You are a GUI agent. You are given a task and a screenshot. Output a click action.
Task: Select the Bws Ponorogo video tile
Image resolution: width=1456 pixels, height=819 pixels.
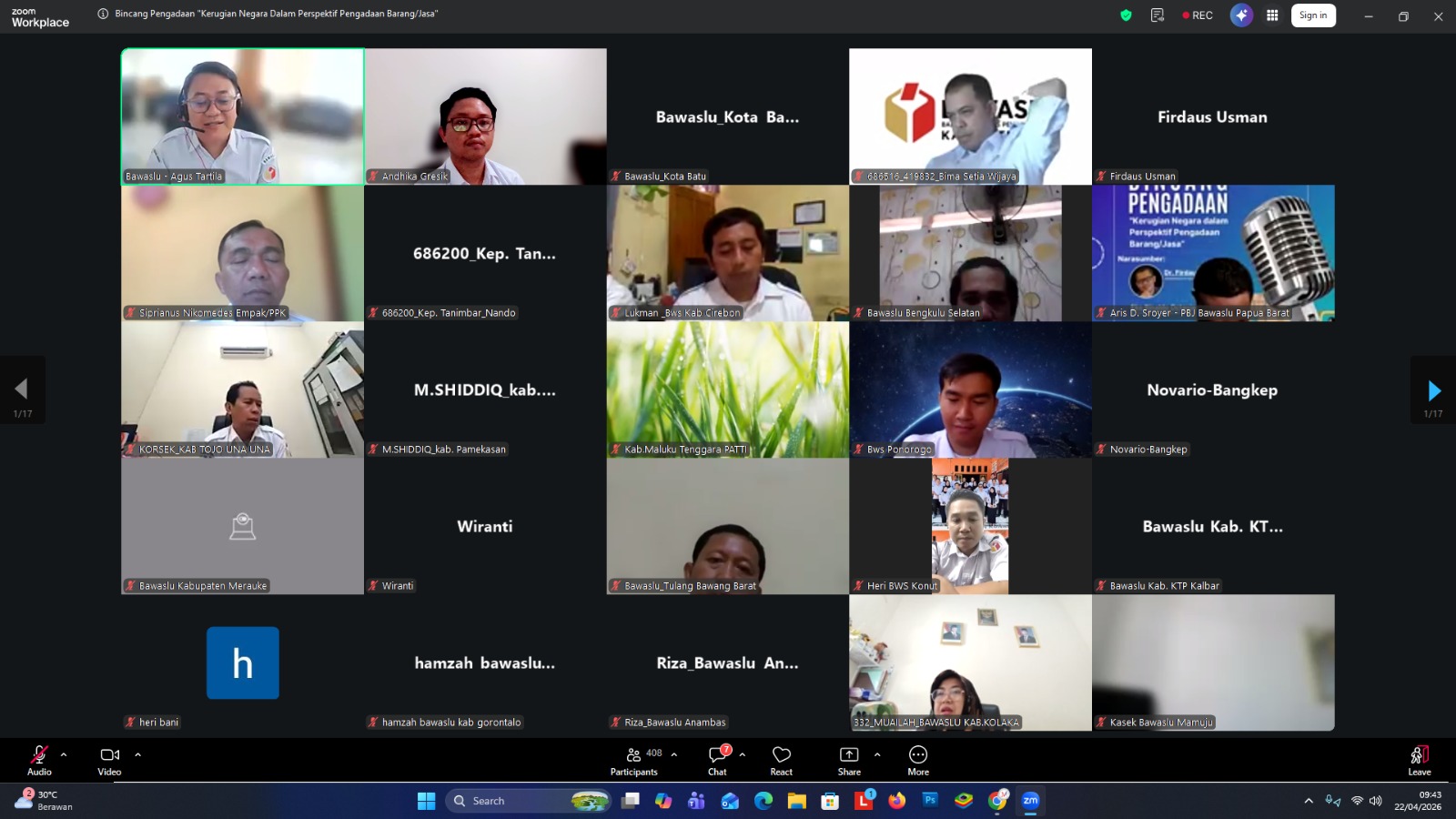pos(970,389)
